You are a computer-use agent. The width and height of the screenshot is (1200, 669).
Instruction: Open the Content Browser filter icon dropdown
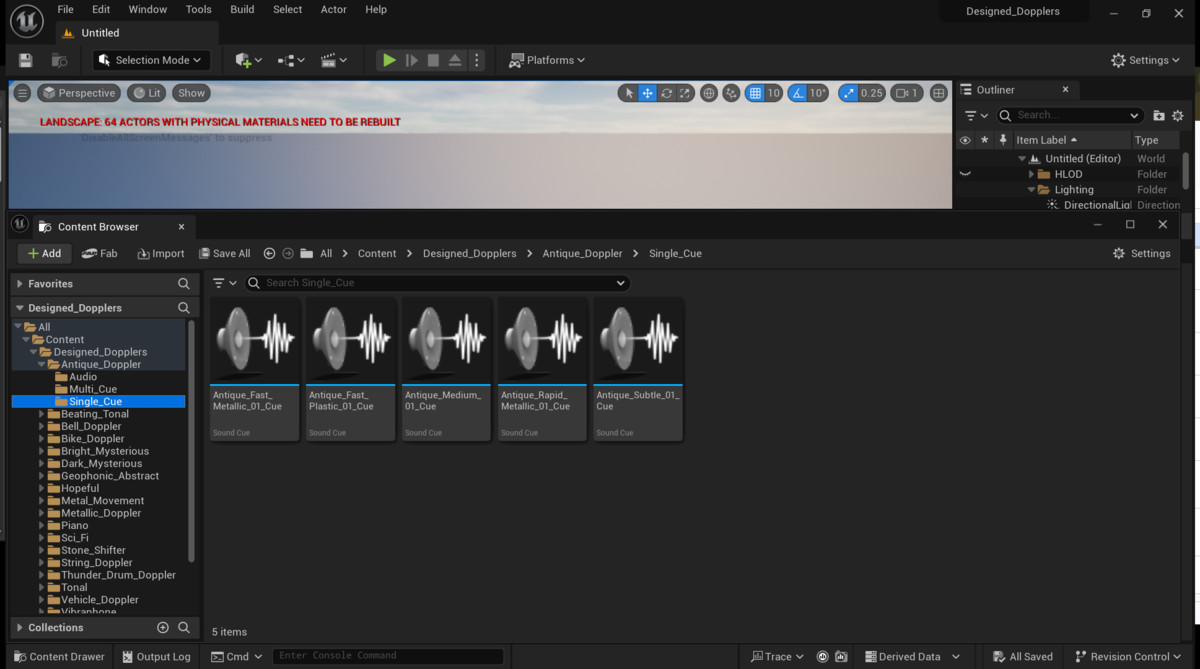coord(222,283)
